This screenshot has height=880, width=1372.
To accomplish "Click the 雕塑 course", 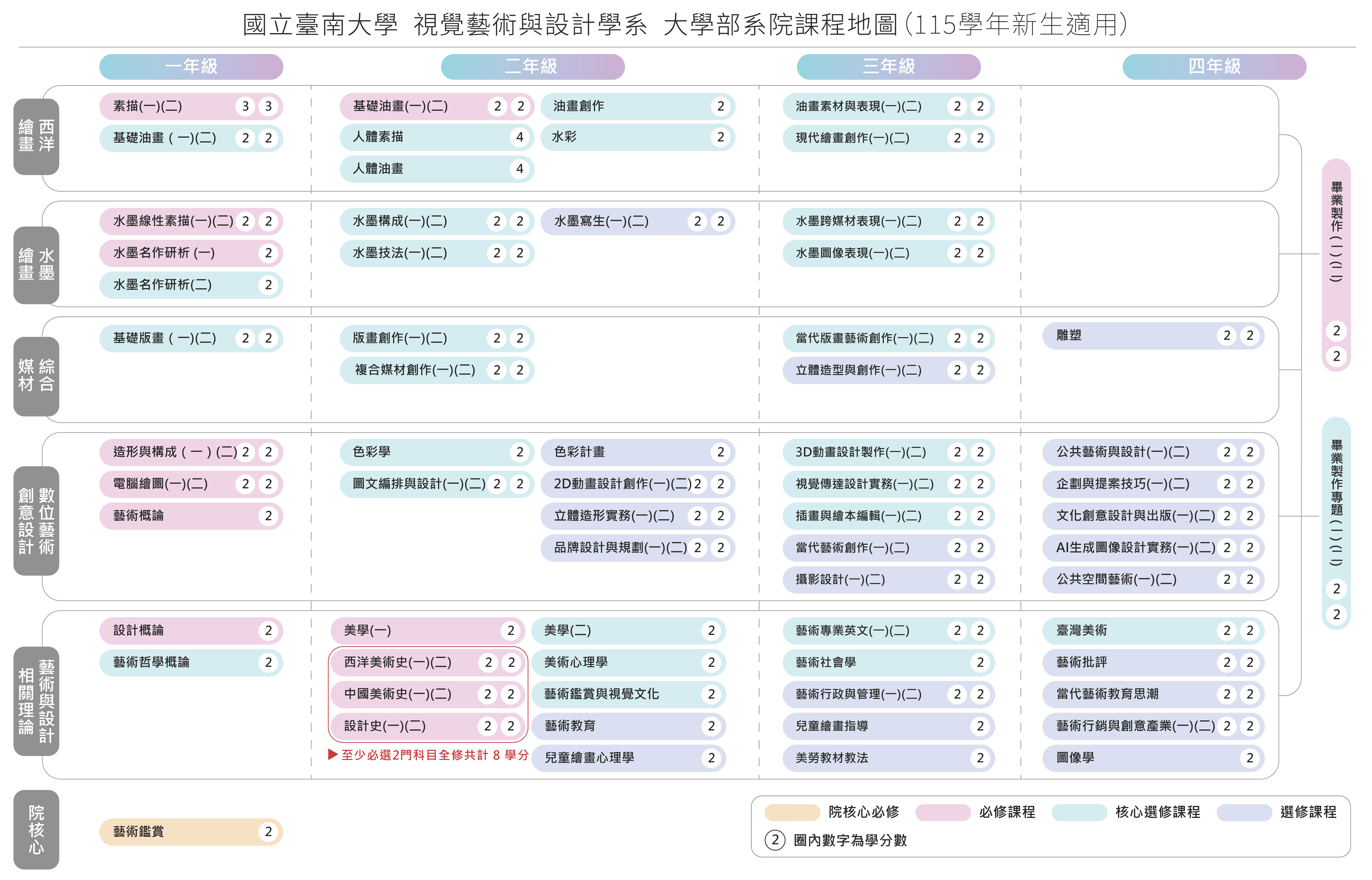I will [1153, 336].
